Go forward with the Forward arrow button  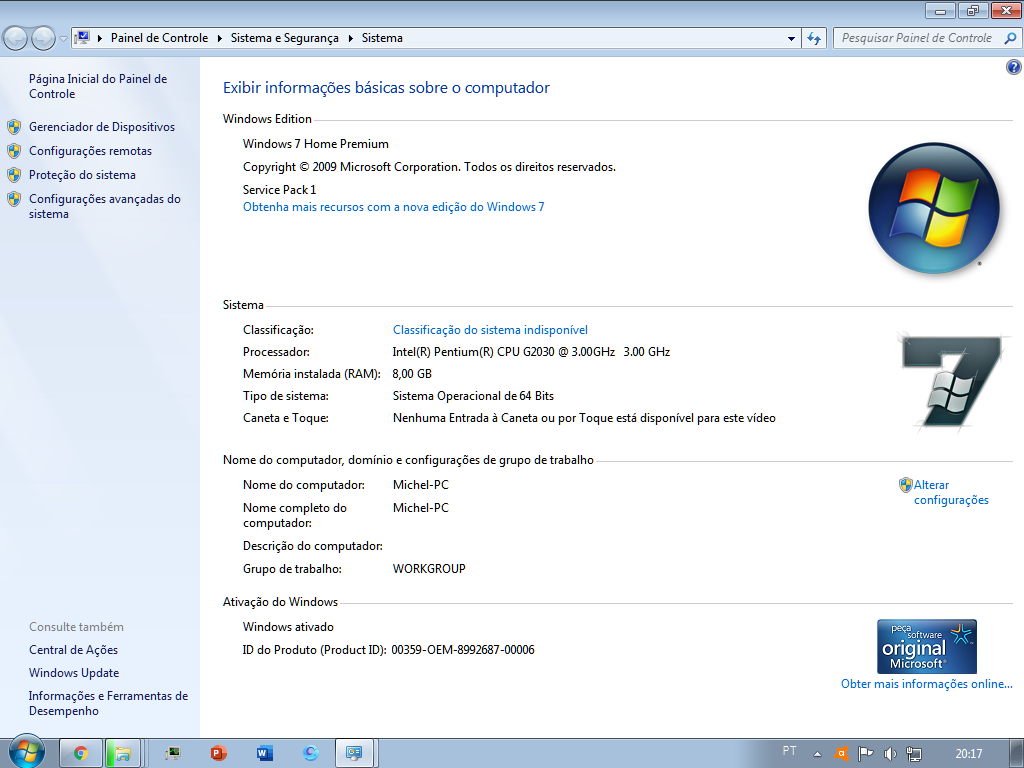coord(43,38)
